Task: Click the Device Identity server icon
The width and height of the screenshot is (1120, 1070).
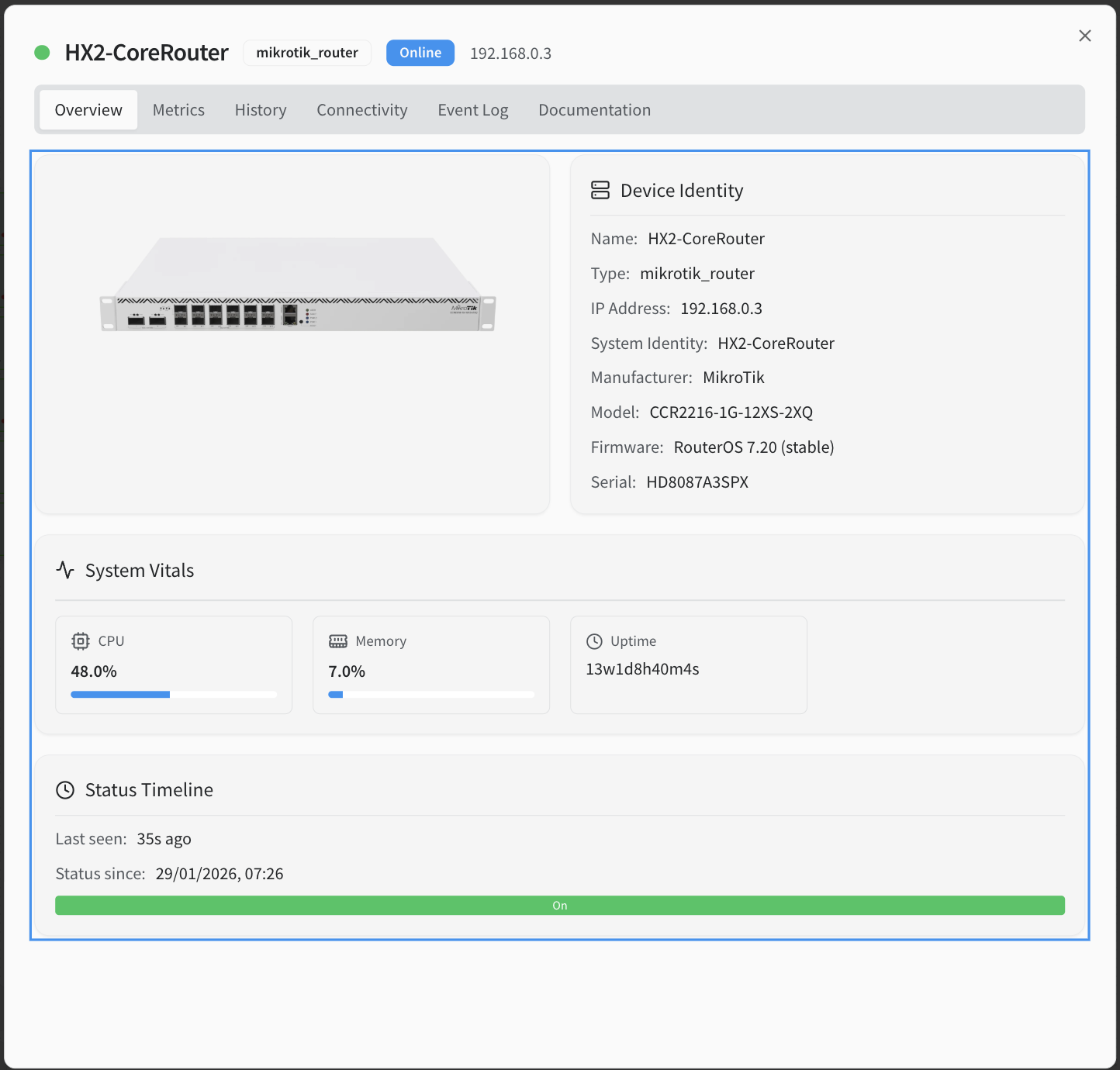Action: tap(600, 190)
